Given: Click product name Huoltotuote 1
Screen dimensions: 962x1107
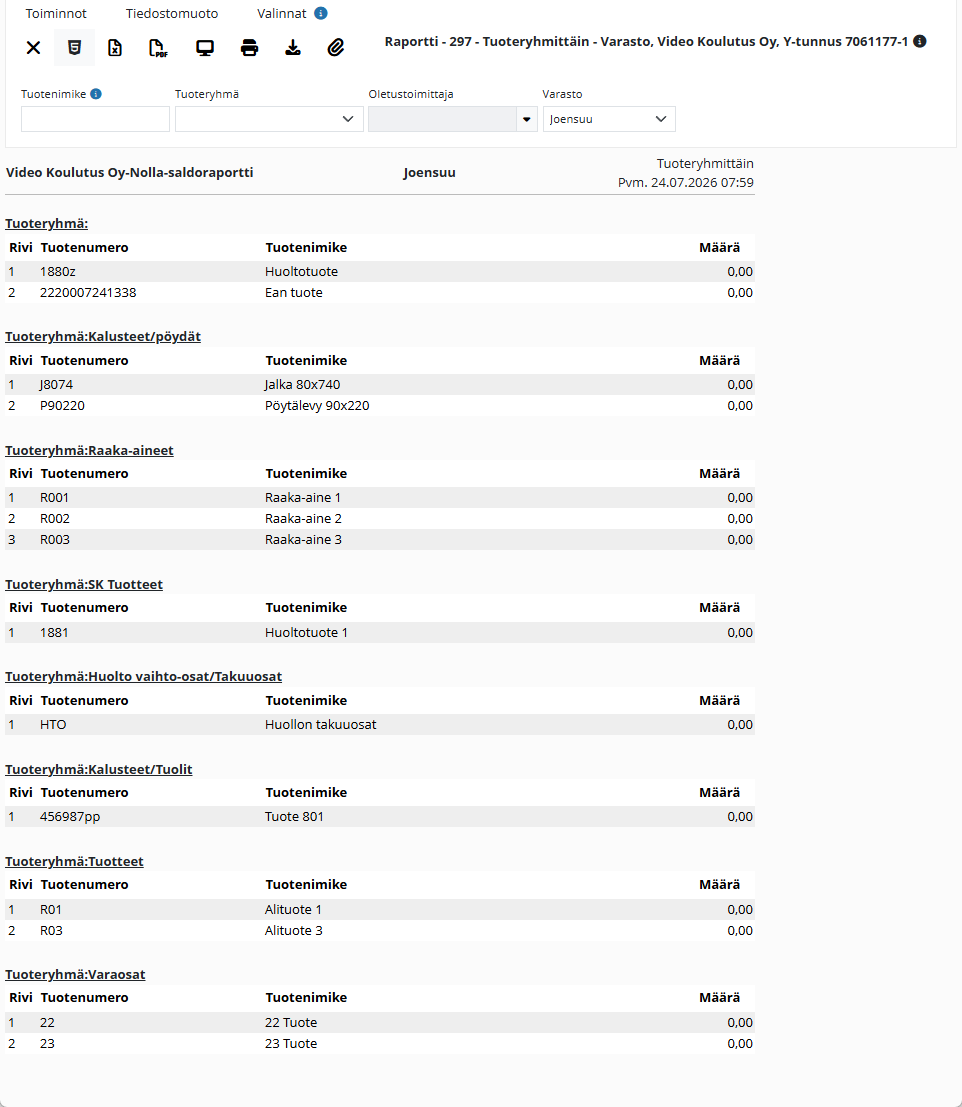Looking at the screenshot, I should tap(306, 633).
